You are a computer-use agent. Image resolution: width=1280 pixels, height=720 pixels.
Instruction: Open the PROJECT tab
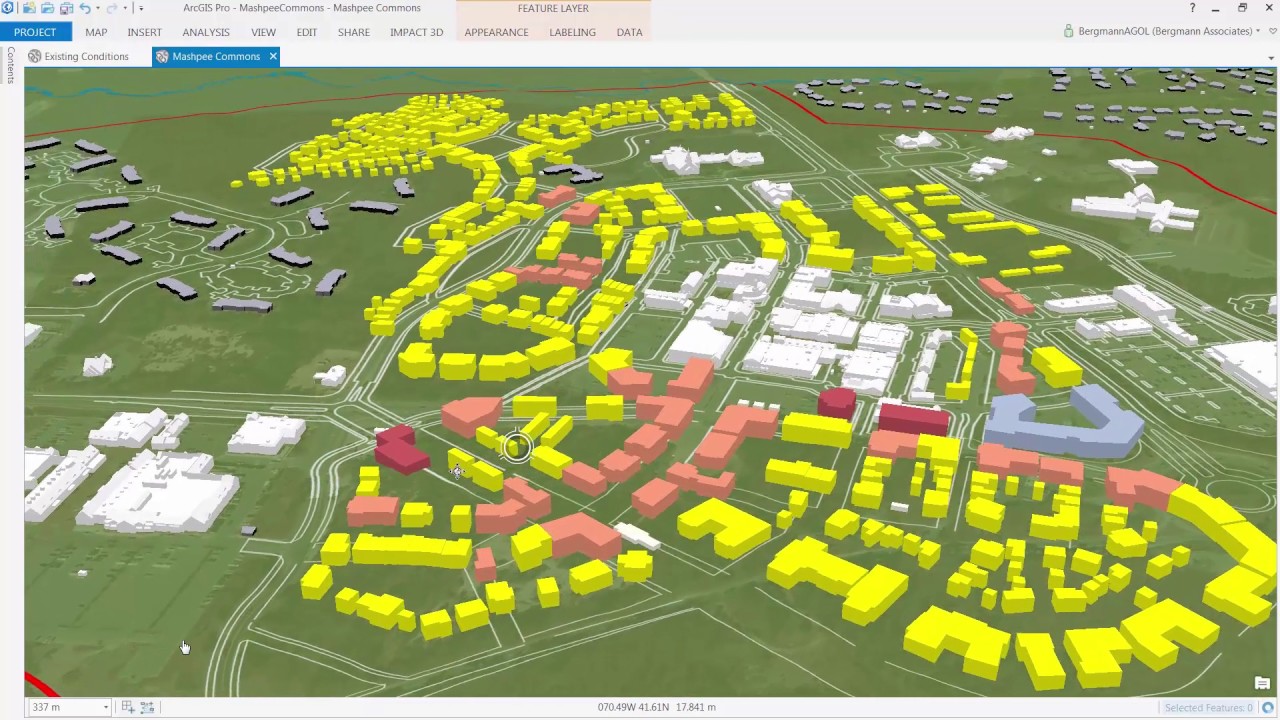pyautogui.click(x=35, y=32)
